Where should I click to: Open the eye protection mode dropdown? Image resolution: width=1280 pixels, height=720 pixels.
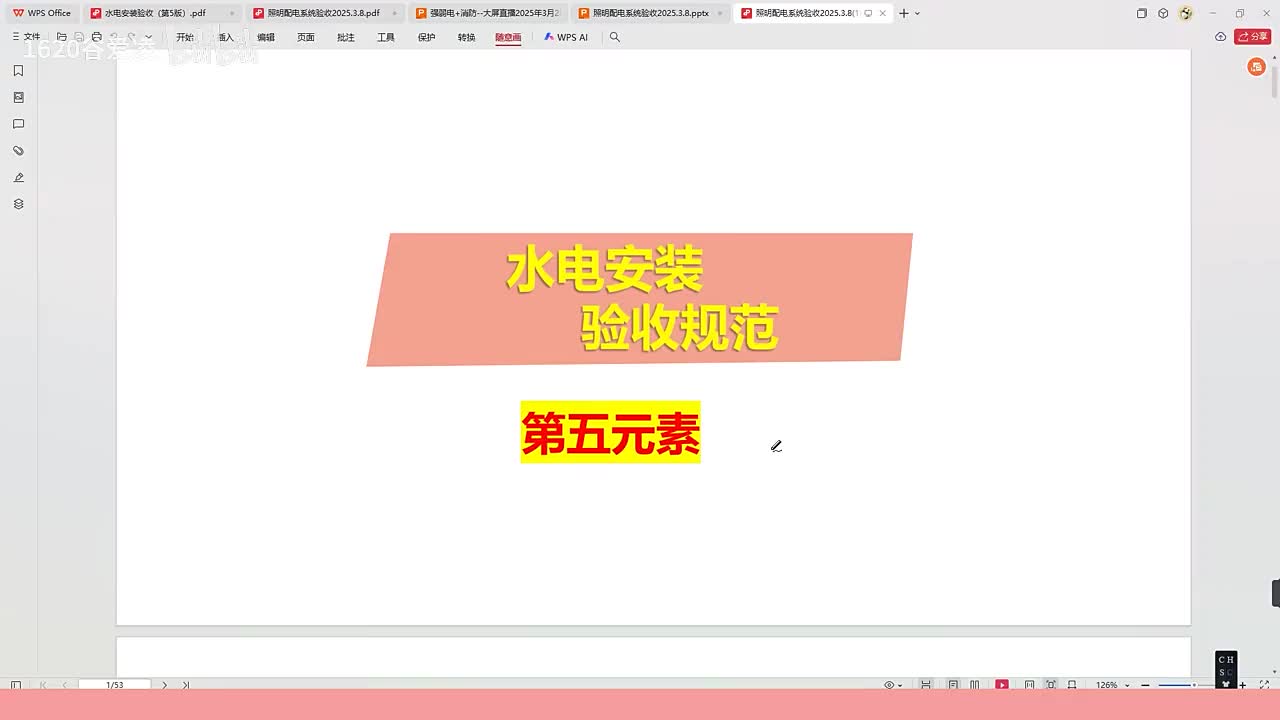893,685
